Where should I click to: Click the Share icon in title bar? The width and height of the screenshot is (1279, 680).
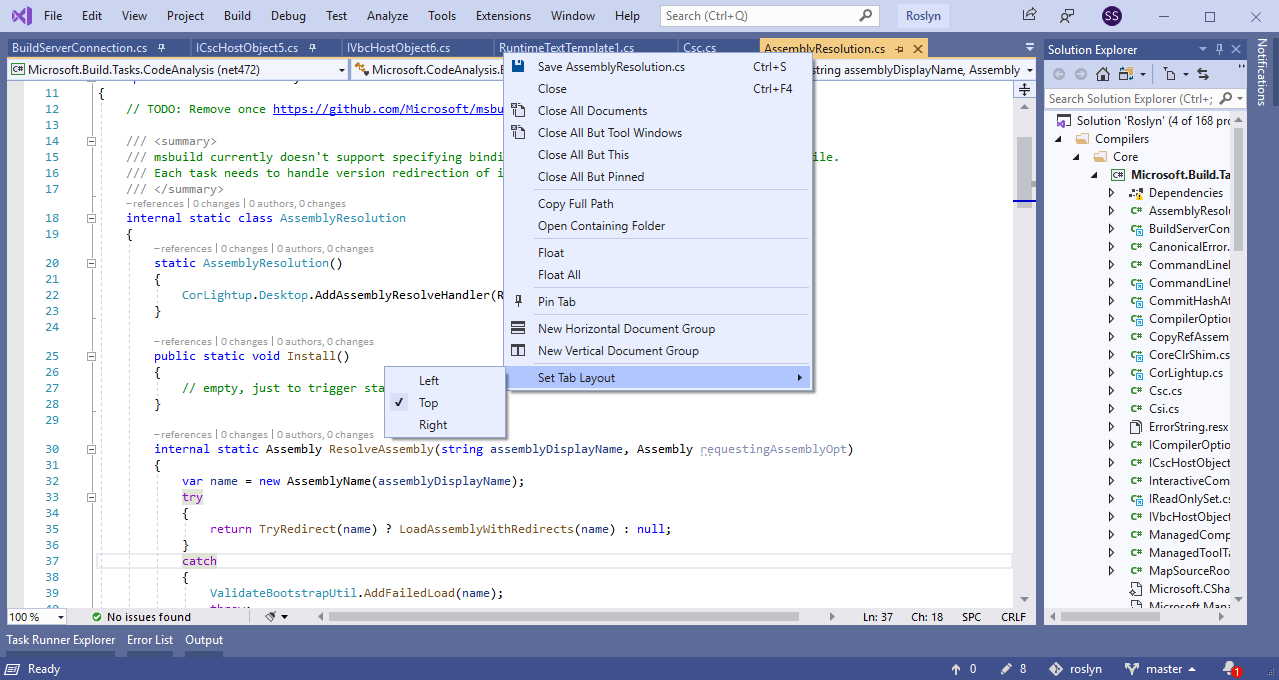[x=1028, y=16]
